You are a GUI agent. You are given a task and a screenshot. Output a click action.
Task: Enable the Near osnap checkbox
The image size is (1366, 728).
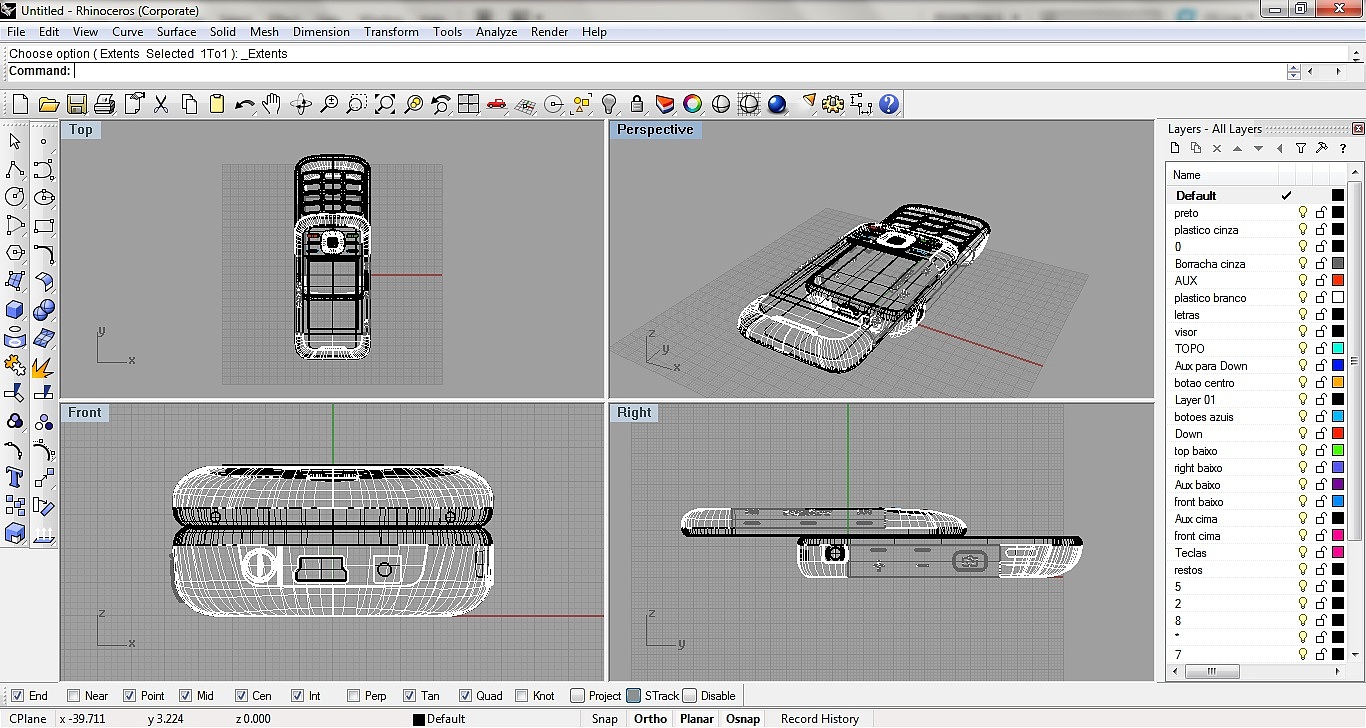pyautogui.click(x=74, y=696)
